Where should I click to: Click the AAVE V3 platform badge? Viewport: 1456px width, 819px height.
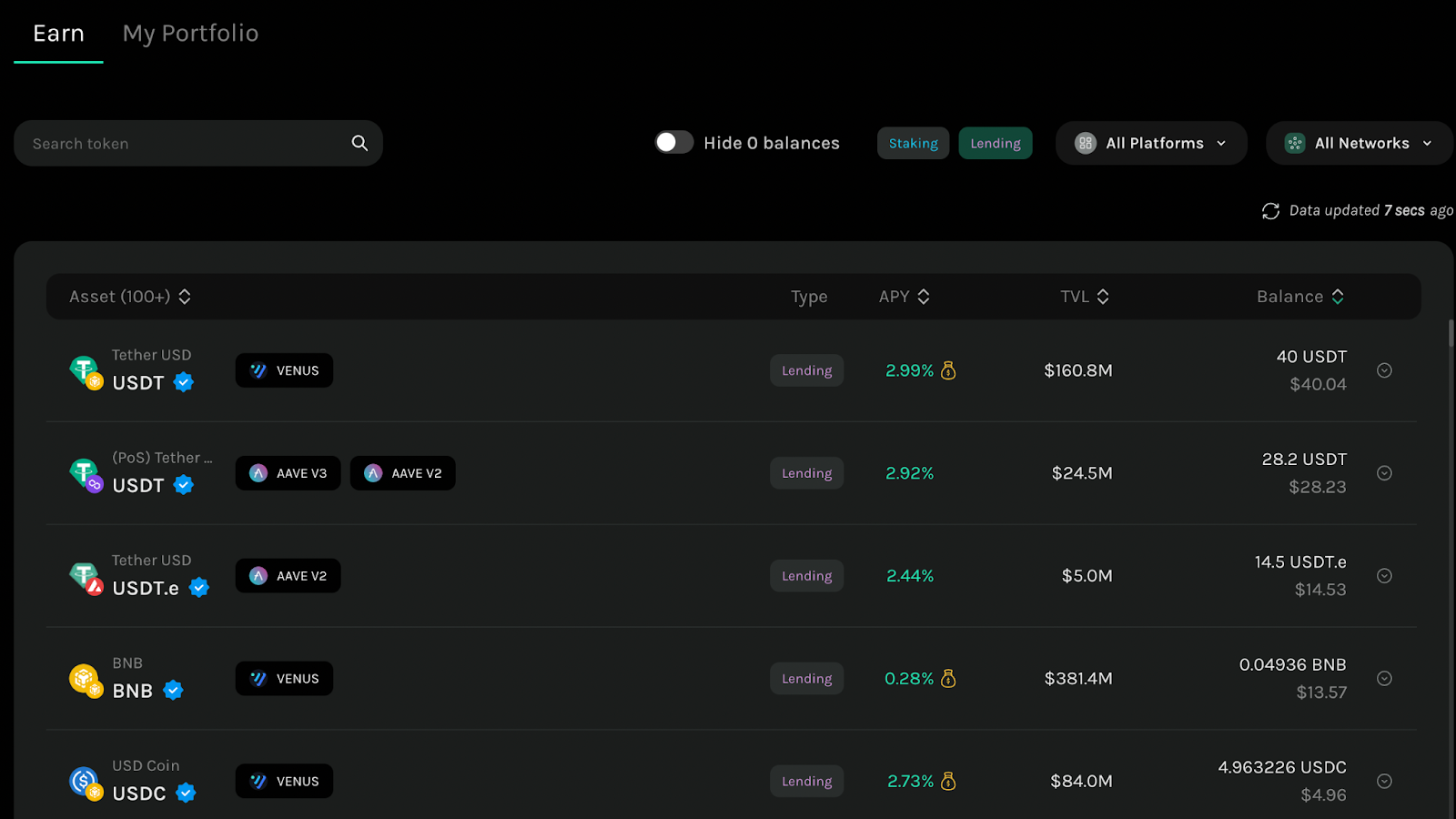288,473
